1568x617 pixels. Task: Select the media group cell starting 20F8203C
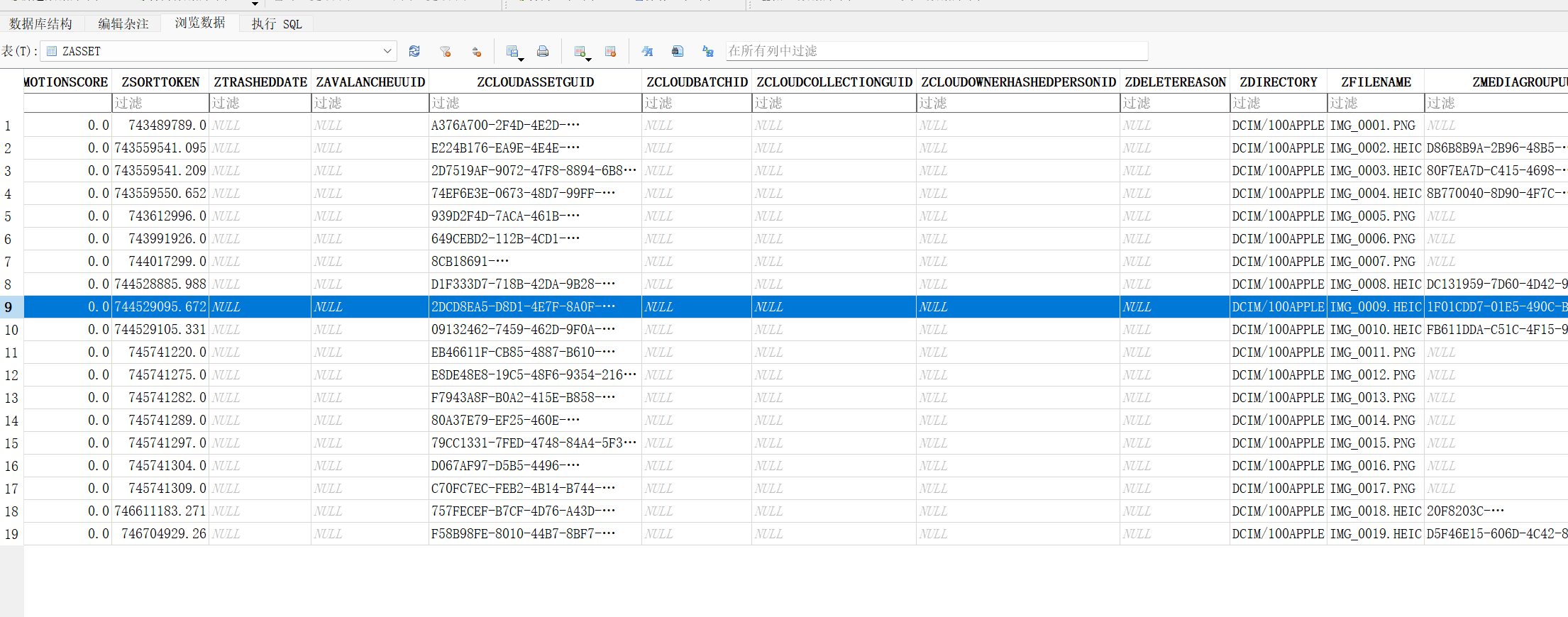click(1496, 511)
